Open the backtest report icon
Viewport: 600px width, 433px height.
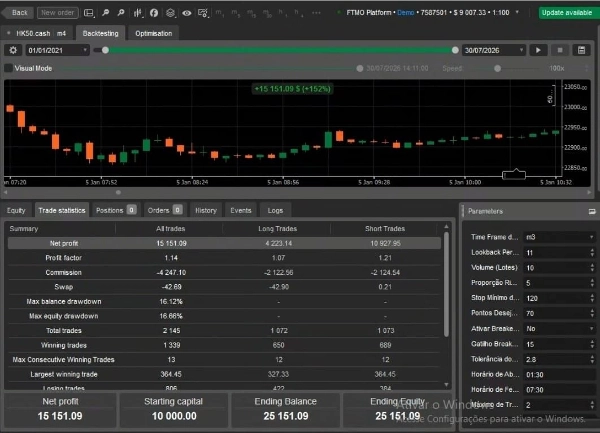(581, 50)
